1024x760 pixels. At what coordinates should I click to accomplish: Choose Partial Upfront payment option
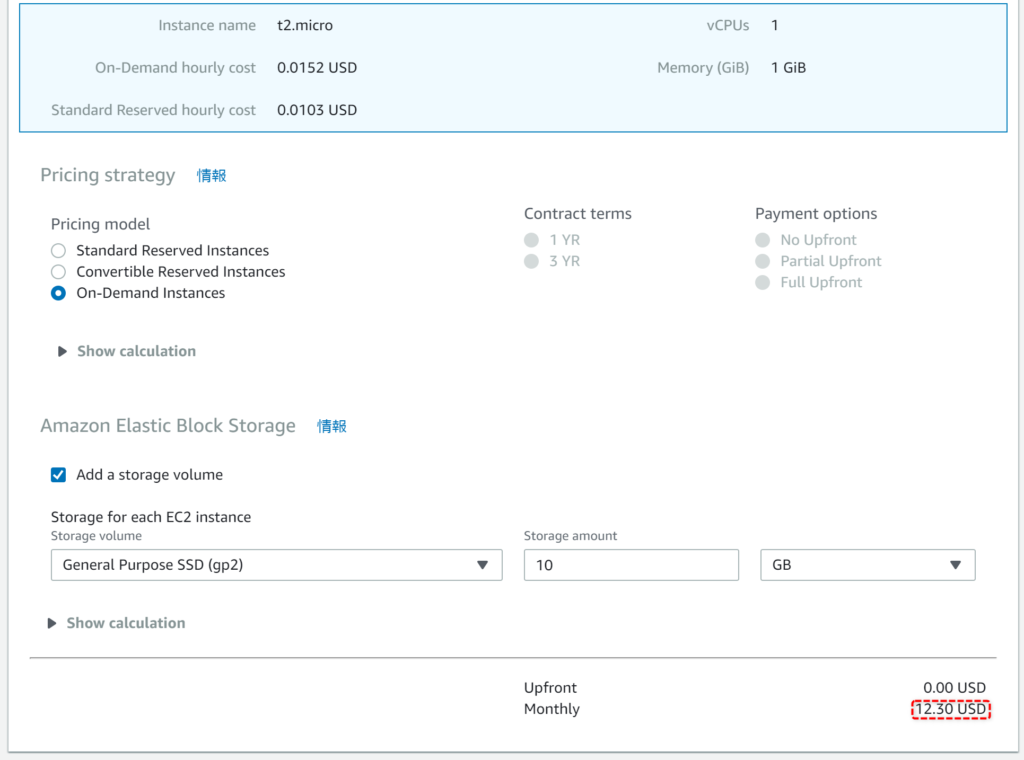coord(763,261)
